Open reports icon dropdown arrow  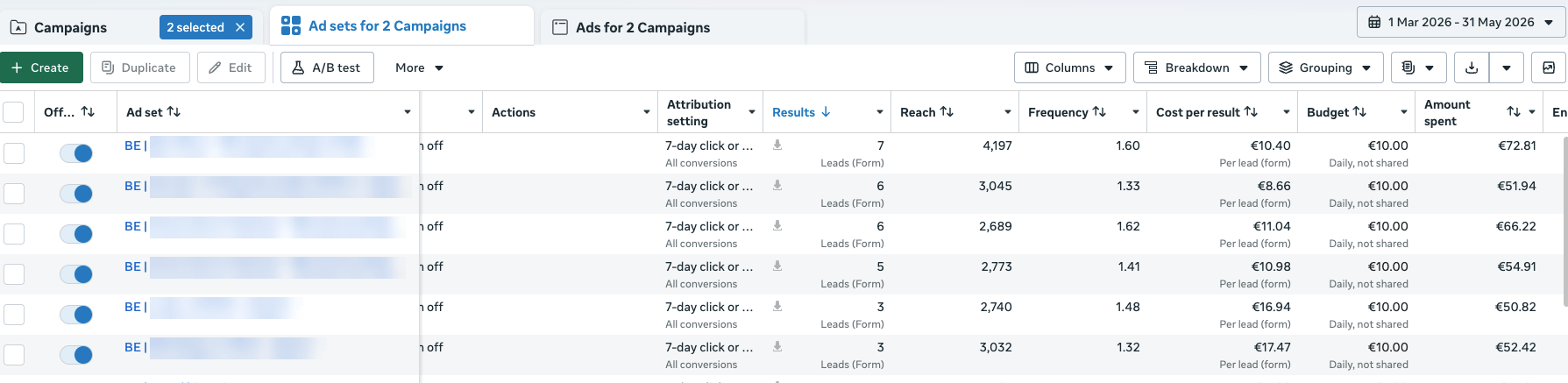1430,67
